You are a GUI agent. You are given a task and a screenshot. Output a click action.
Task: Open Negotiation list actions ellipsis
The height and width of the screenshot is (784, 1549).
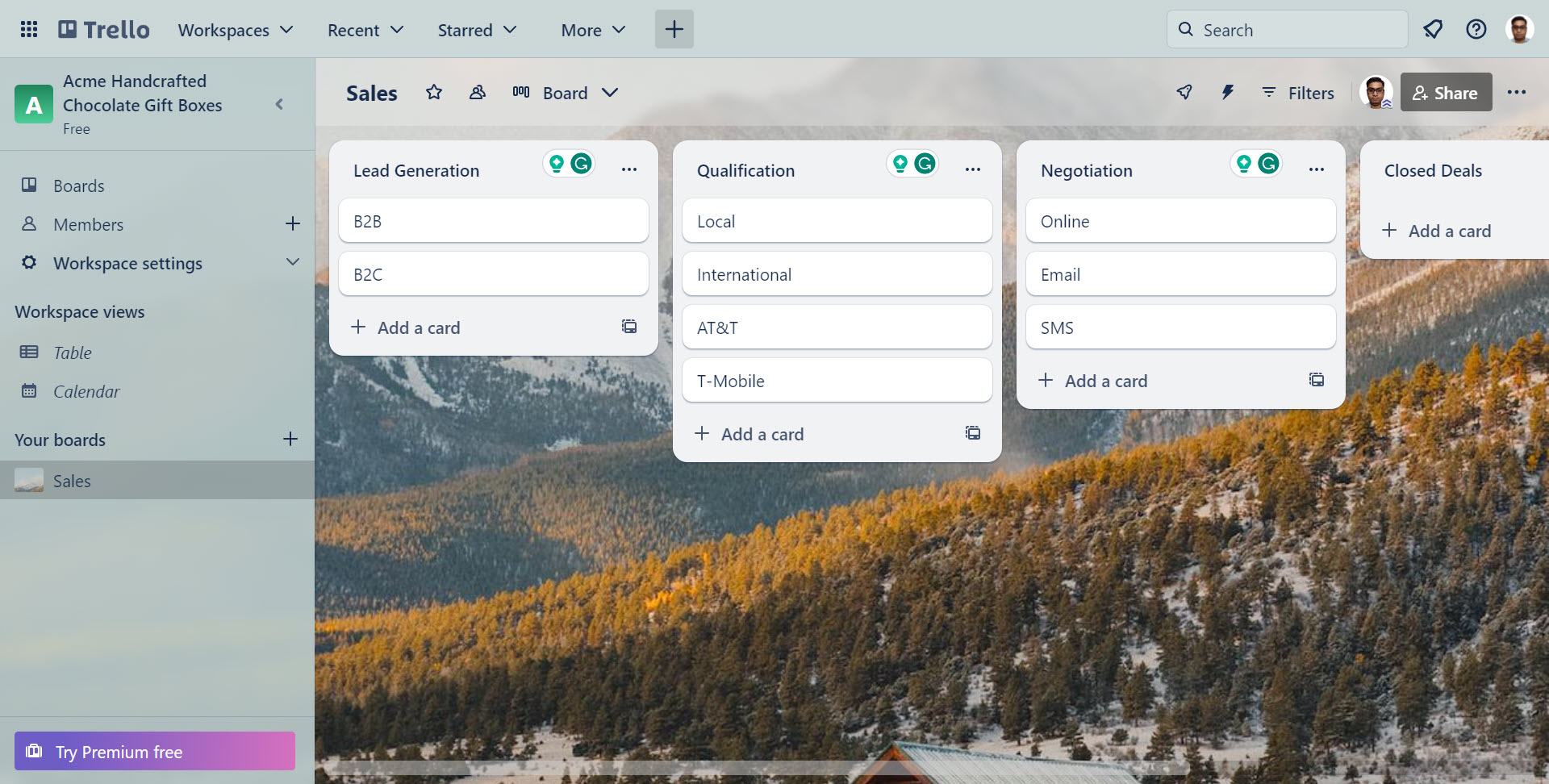pyautogui.click(x=1317, y=169)
